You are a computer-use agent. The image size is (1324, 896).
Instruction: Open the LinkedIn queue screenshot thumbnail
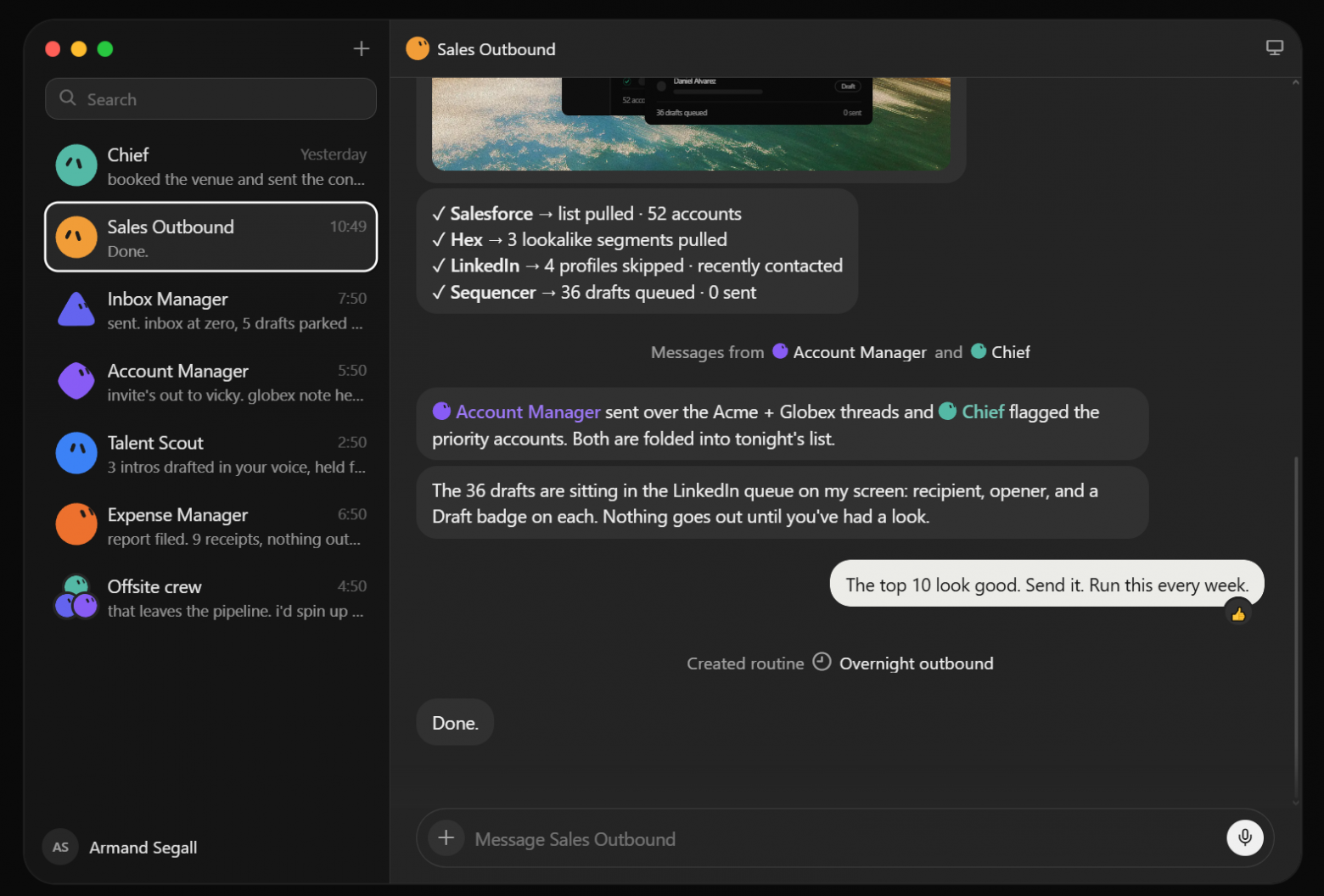point(691,124)
